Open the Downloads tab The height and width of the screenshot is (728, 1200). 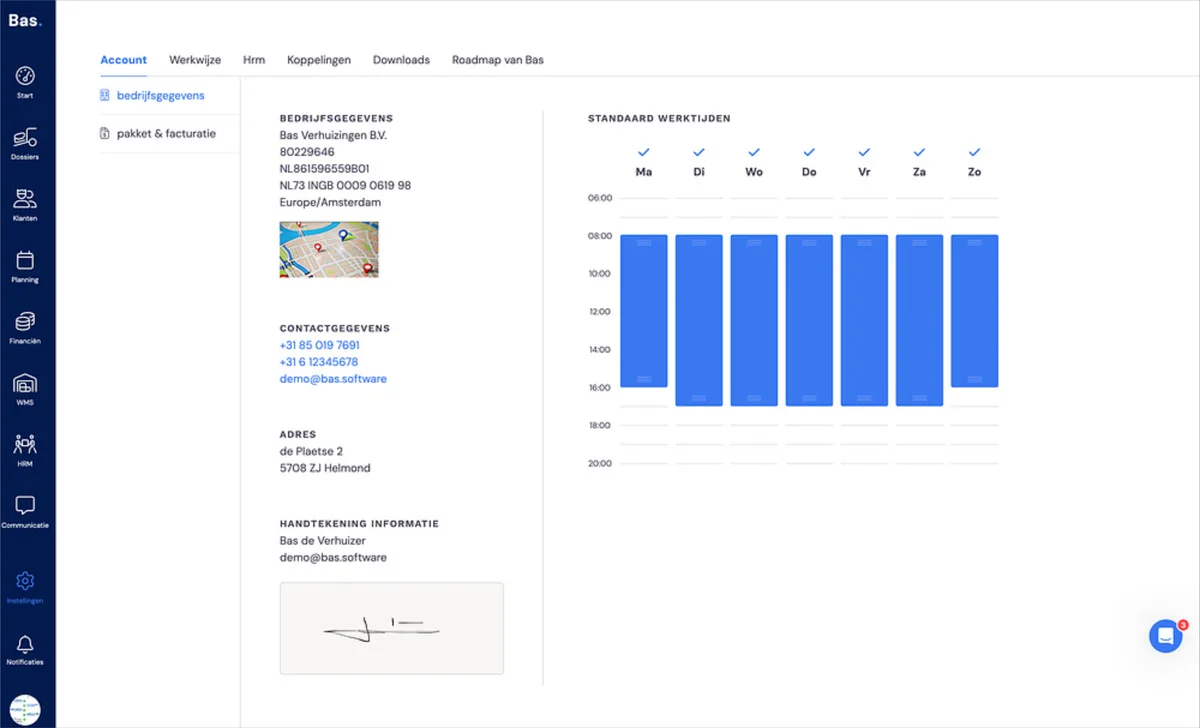pos(401,60)
